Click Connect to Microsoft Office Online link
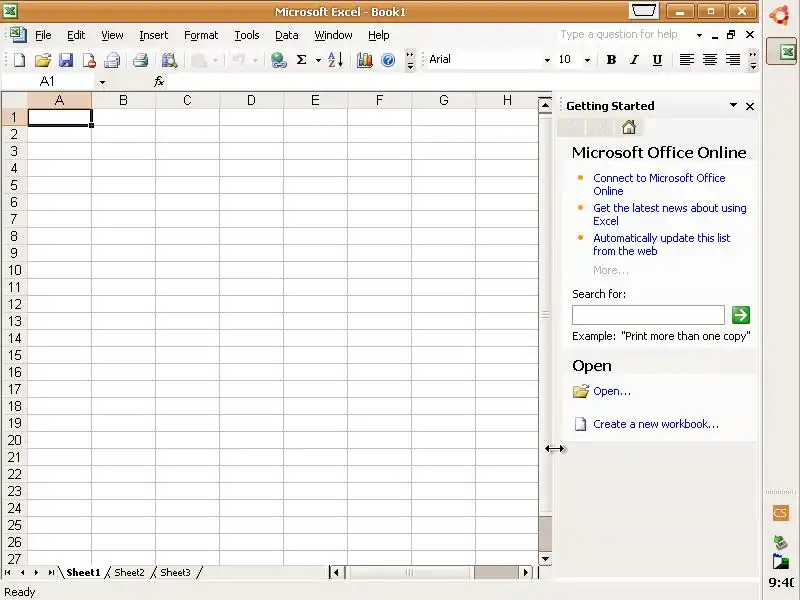This screenshot has height=600, width=800. point(659,184)
